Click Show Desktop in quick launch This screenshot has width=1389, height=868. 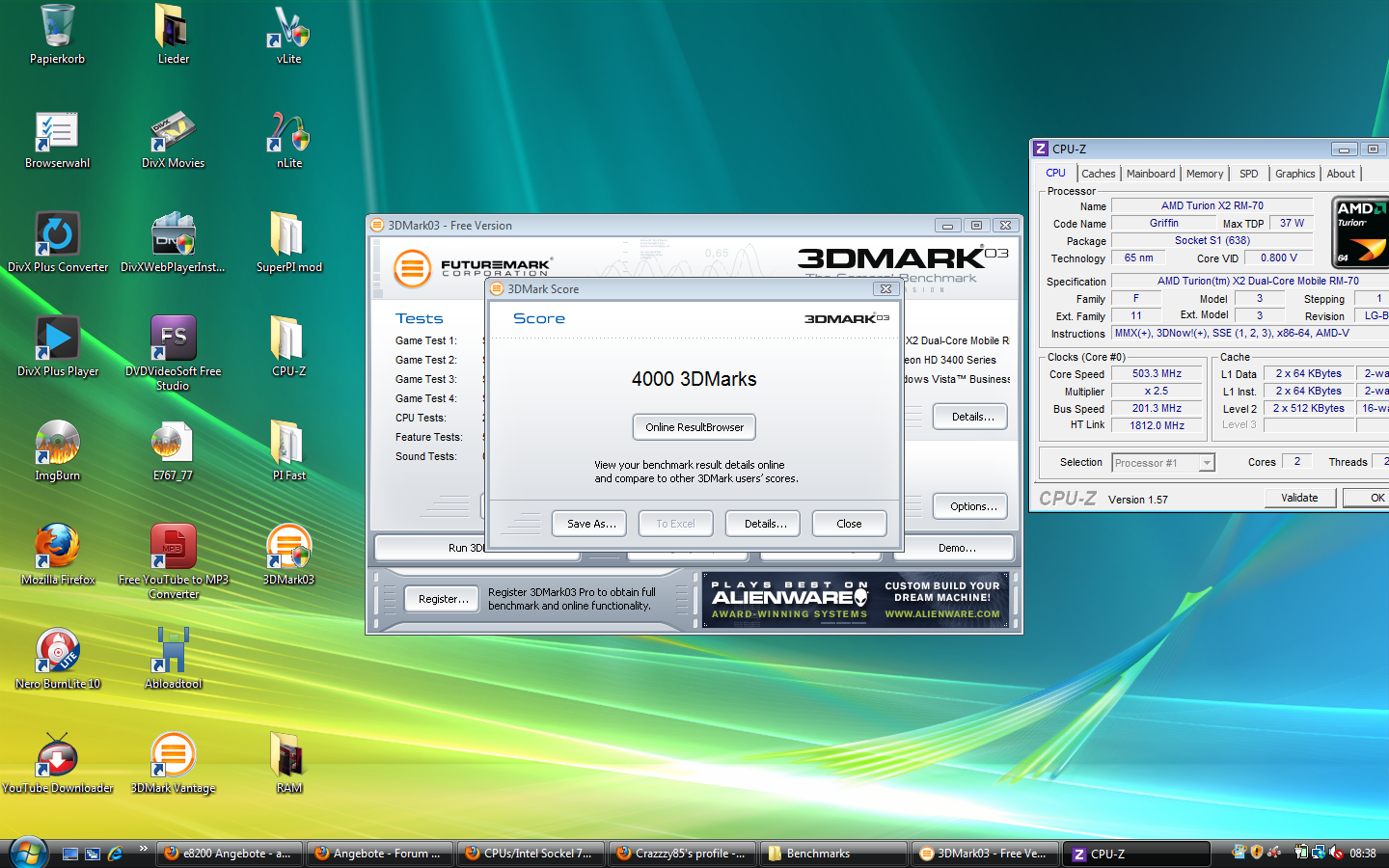coord(69,854)
